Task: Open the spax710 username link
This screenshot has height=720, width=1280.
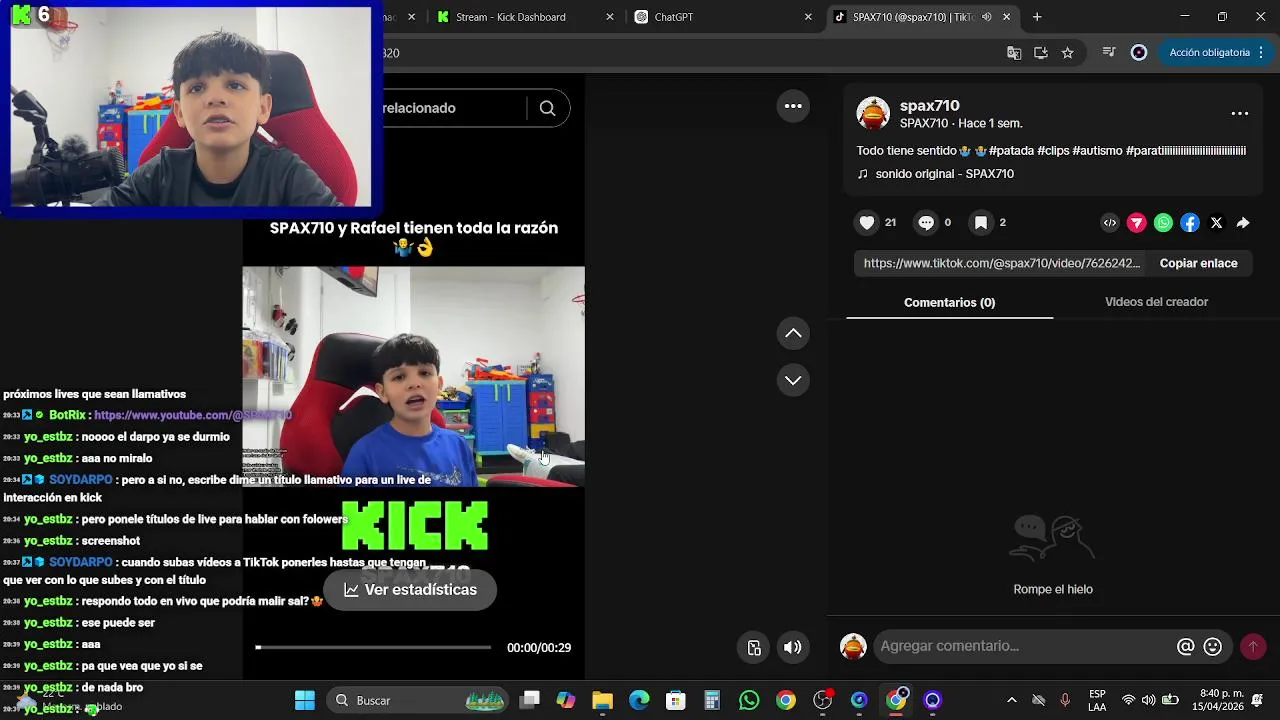Action: [929, 105]
